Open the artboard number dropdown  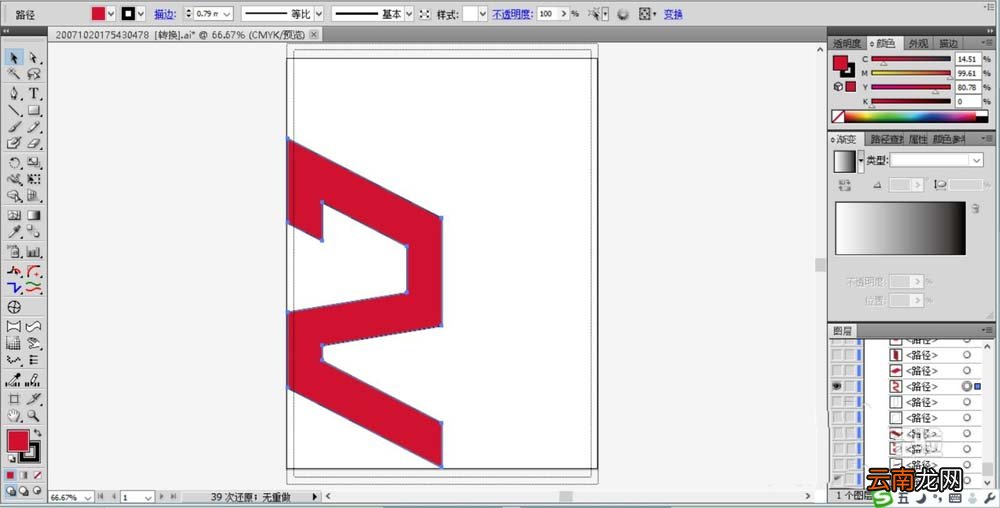(148, 497)
